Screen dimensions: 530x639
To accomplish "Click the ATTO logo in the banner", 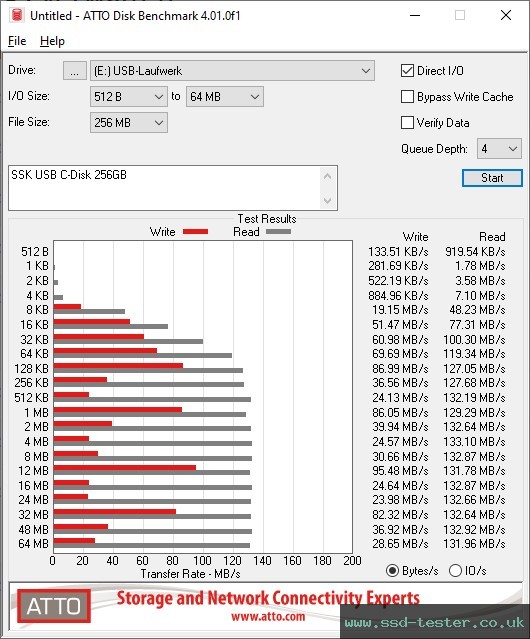I will 53,606.
